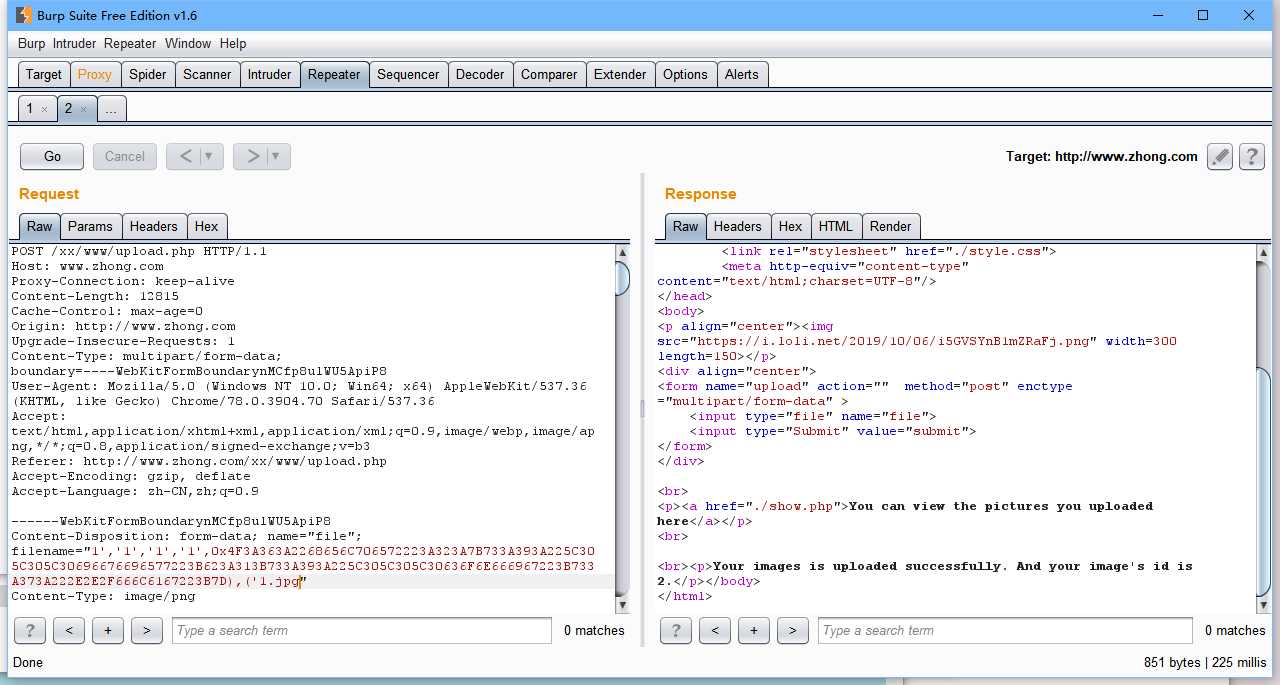The height and width of the screenshot is (685, 1280).
Task: Click the request pane scrollbar up arrow
Action: [x=623, y=252]
